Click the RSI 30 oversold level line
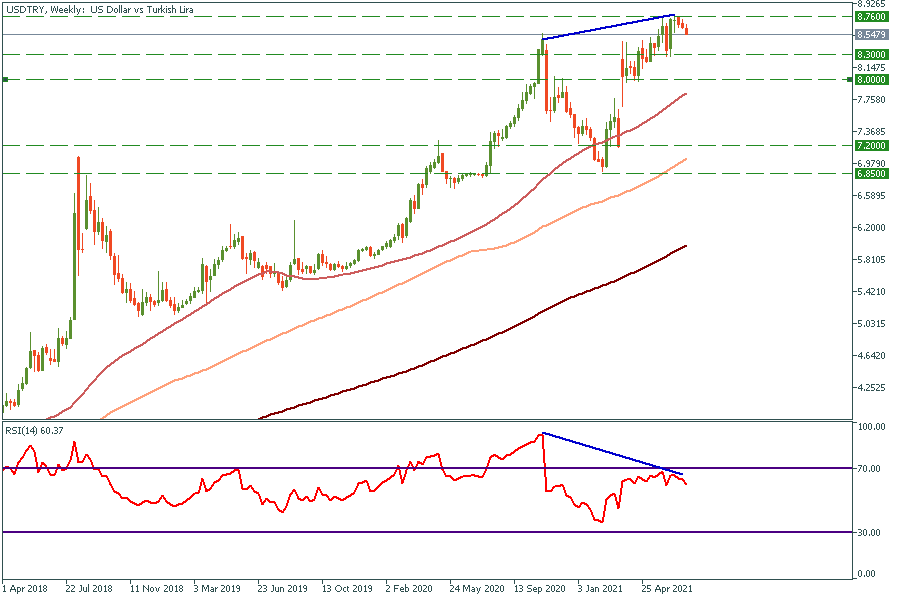The image size is (900, 600). click(300, 532)
